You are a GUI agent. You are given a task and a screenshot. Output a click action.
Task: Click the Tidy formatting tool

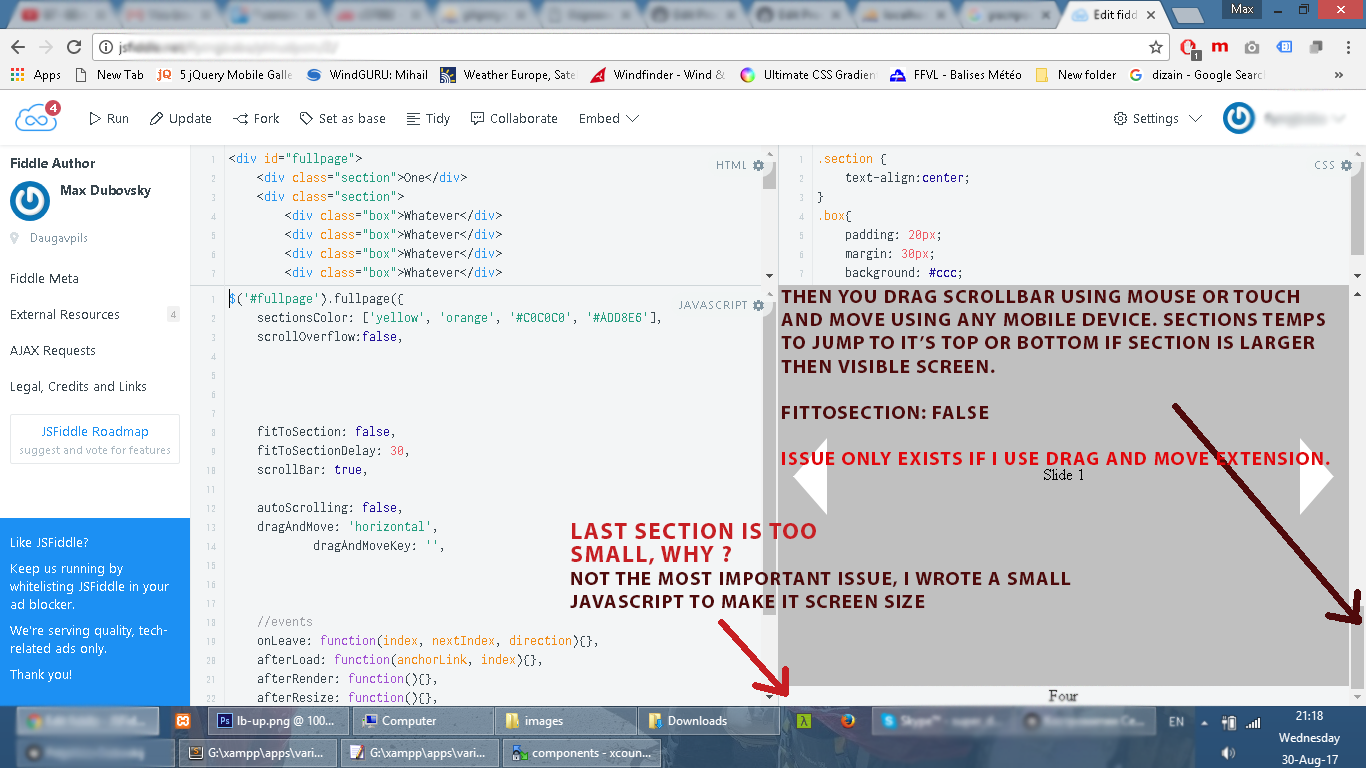point(428,118)
